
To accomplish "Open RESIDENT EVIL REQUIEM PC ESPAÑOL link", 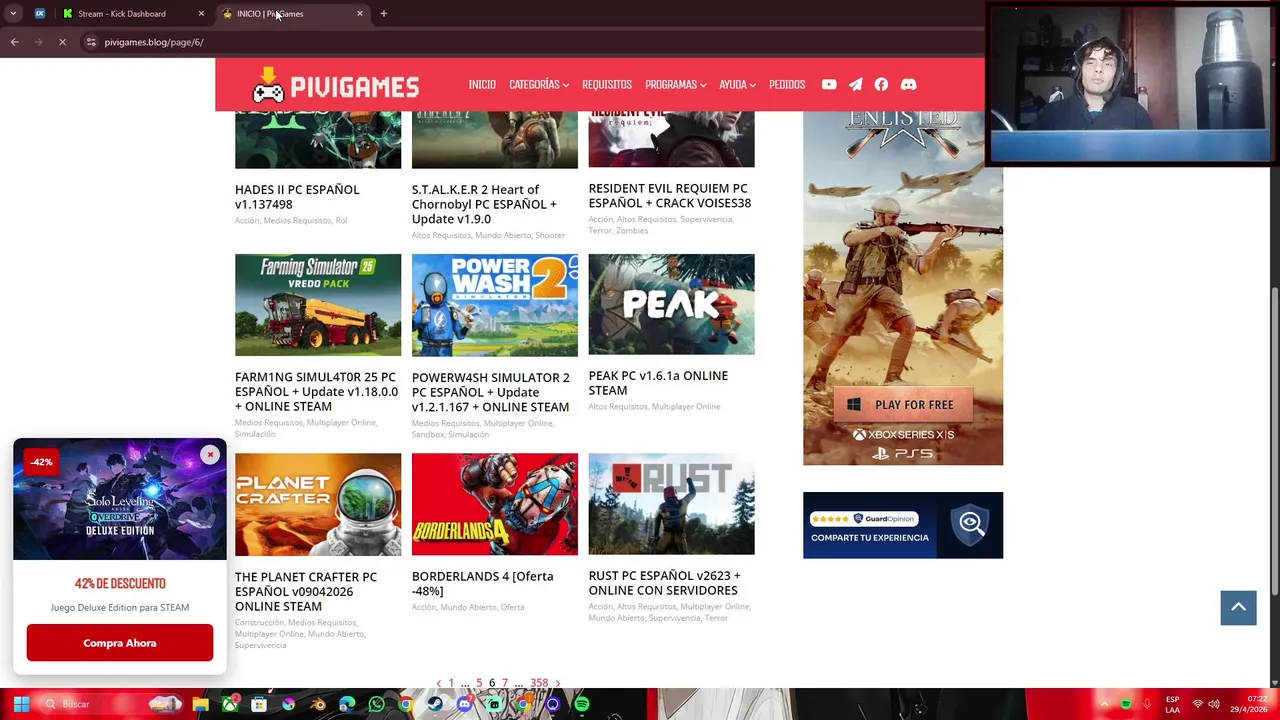I will point(670,196).
